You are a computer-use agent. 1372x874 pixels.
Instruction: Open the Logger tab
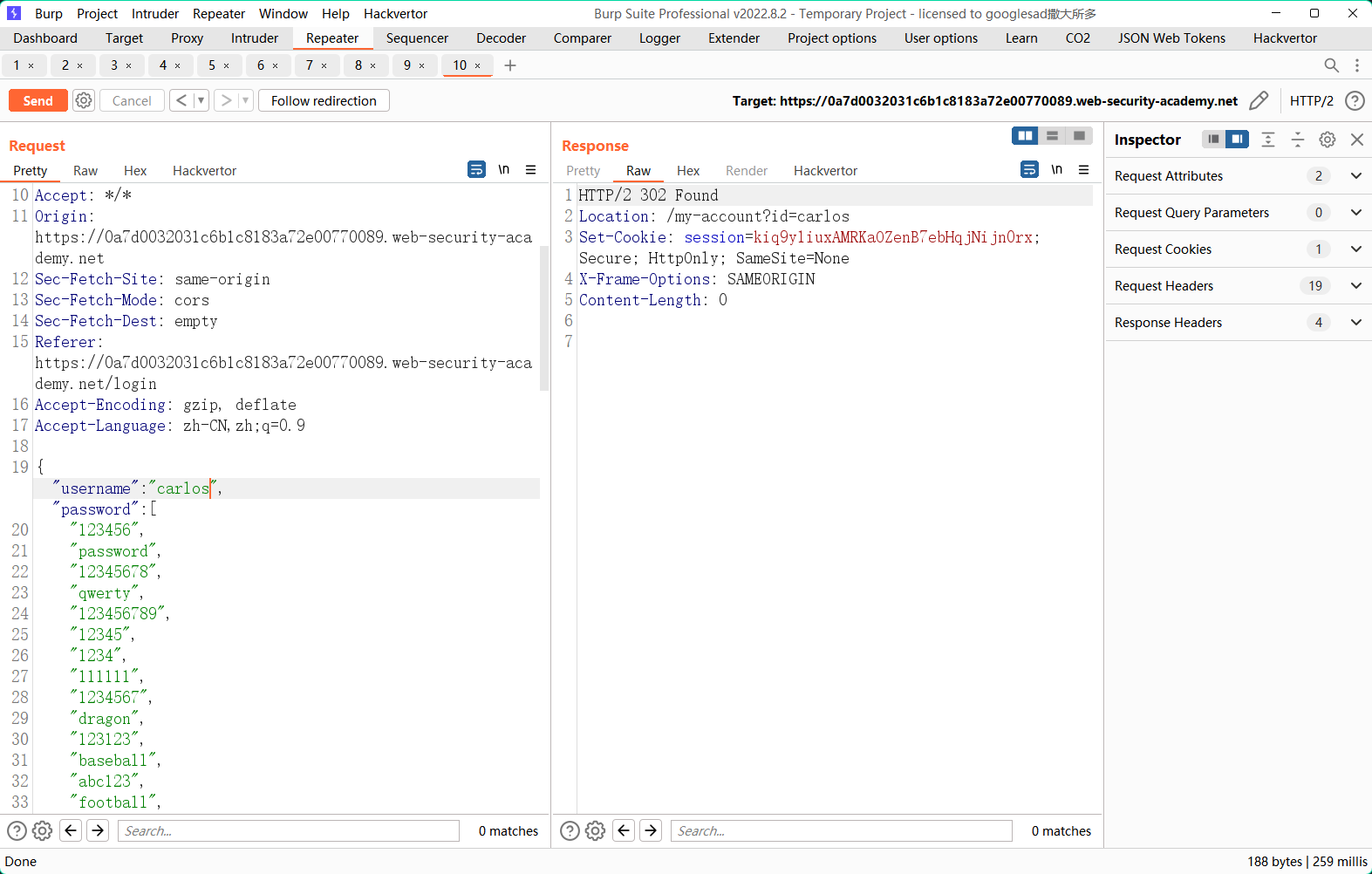pos(659,38)
